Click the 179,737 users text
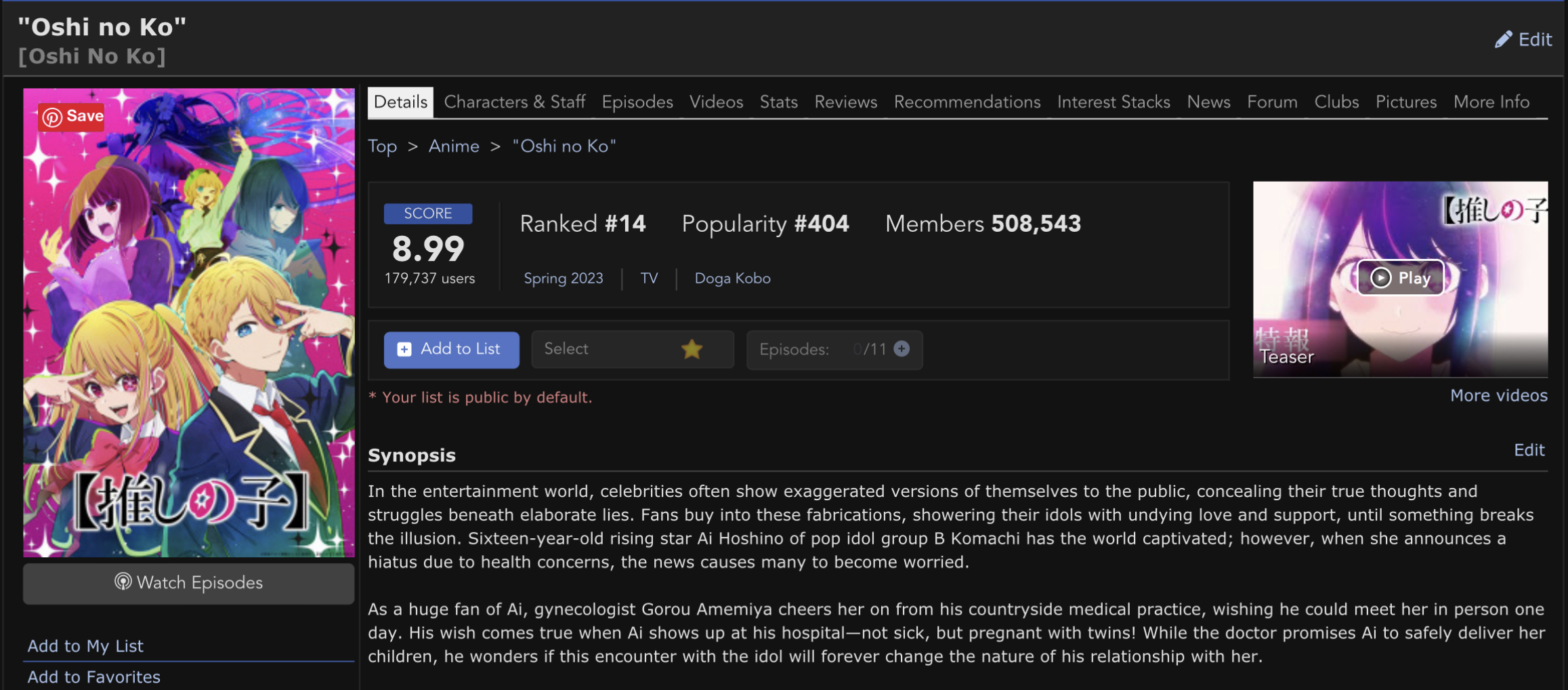 pyautogui.click(x=429, y=279)
